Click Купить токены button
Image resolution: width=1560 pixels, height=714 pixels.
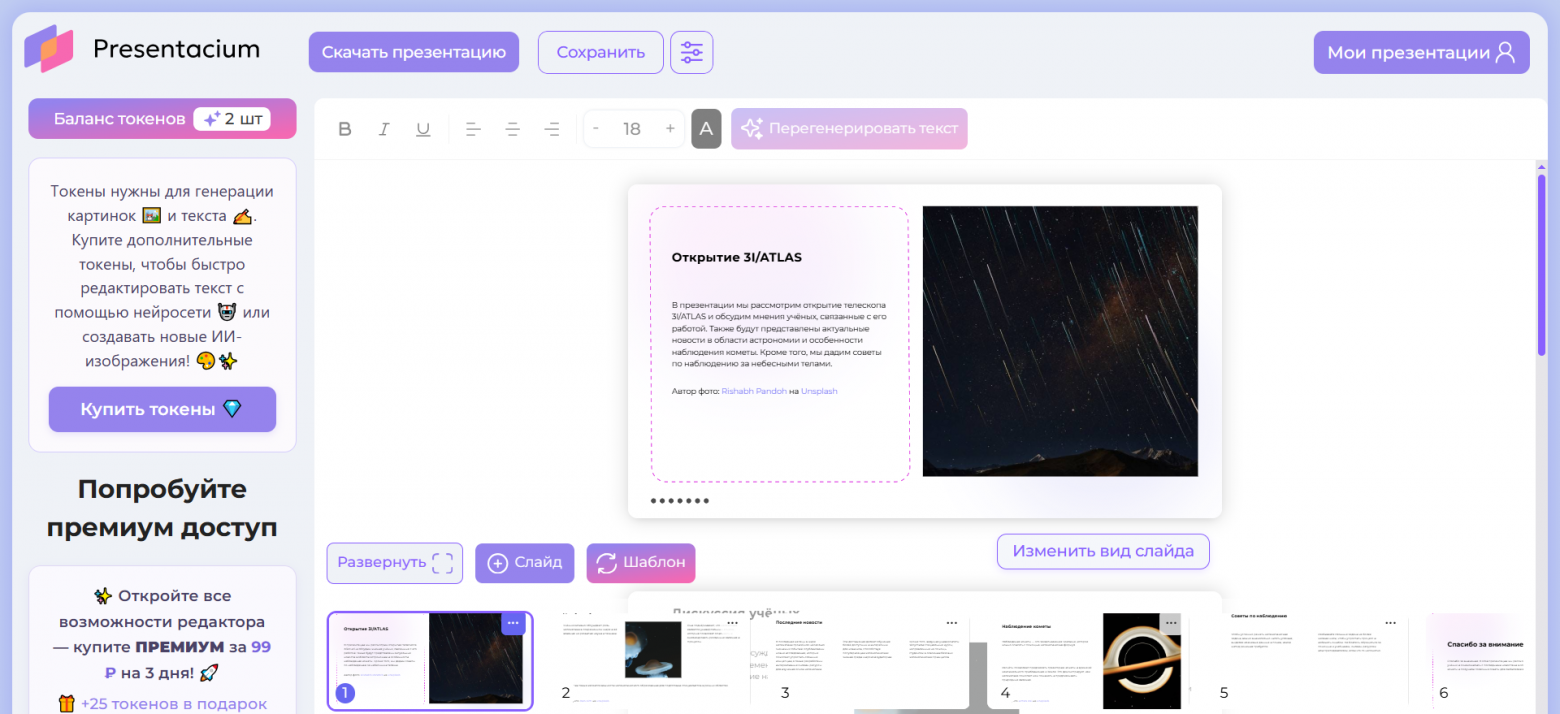(162, 409)
